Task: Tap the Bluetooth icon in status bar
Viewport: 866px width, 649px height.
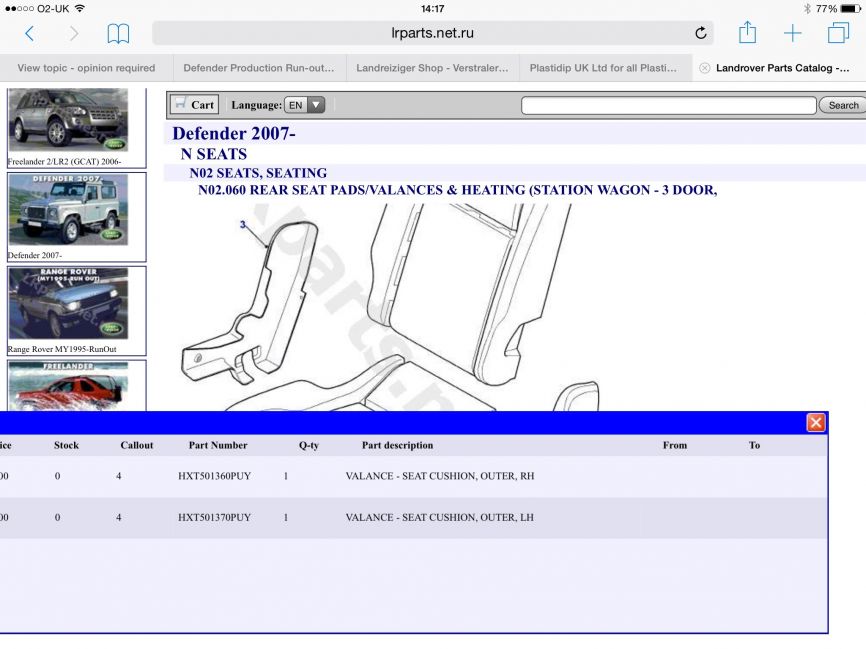Action: [x=807, y=9]
